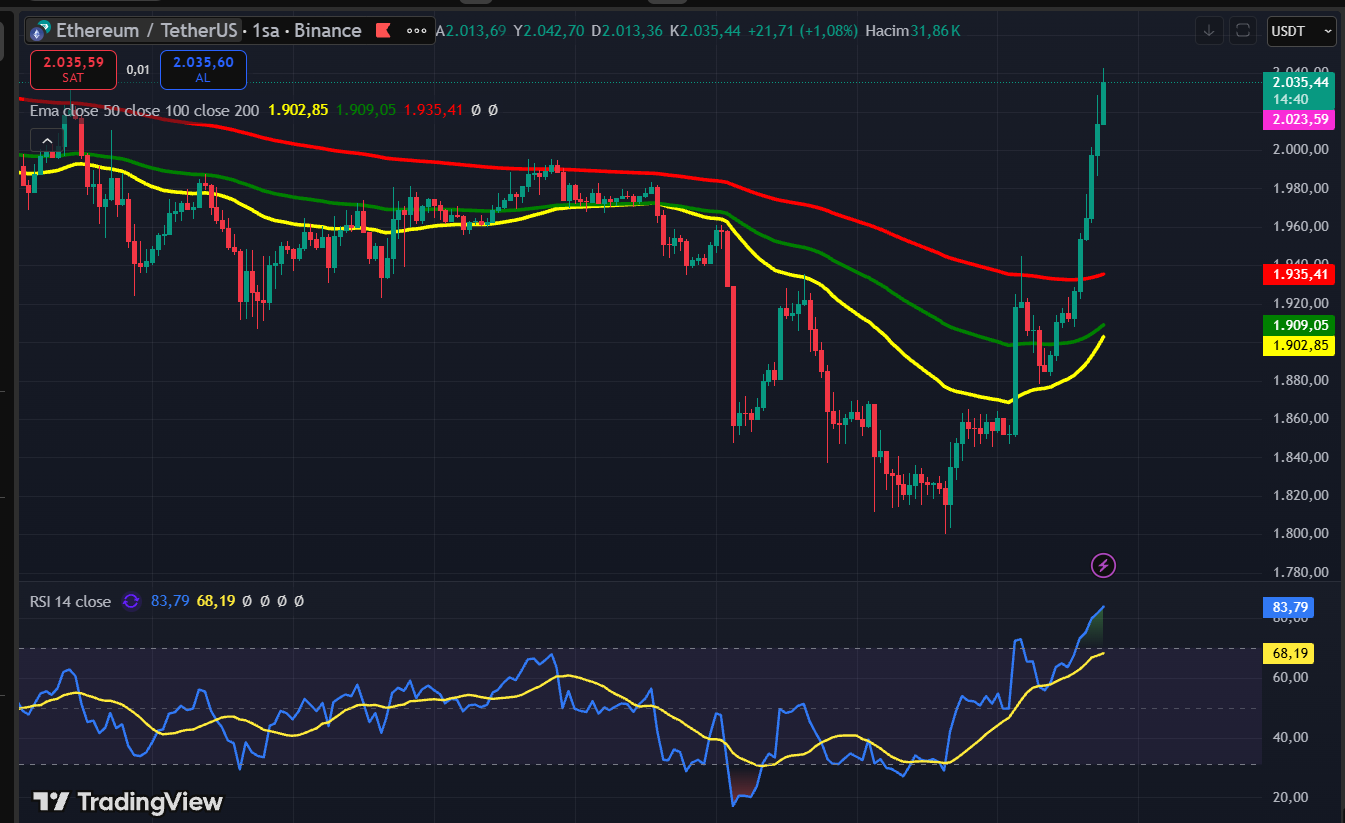Click the Ethereum symbol logo
The width and height of the screenshot is (1345, 823).
tap(39, 30)
